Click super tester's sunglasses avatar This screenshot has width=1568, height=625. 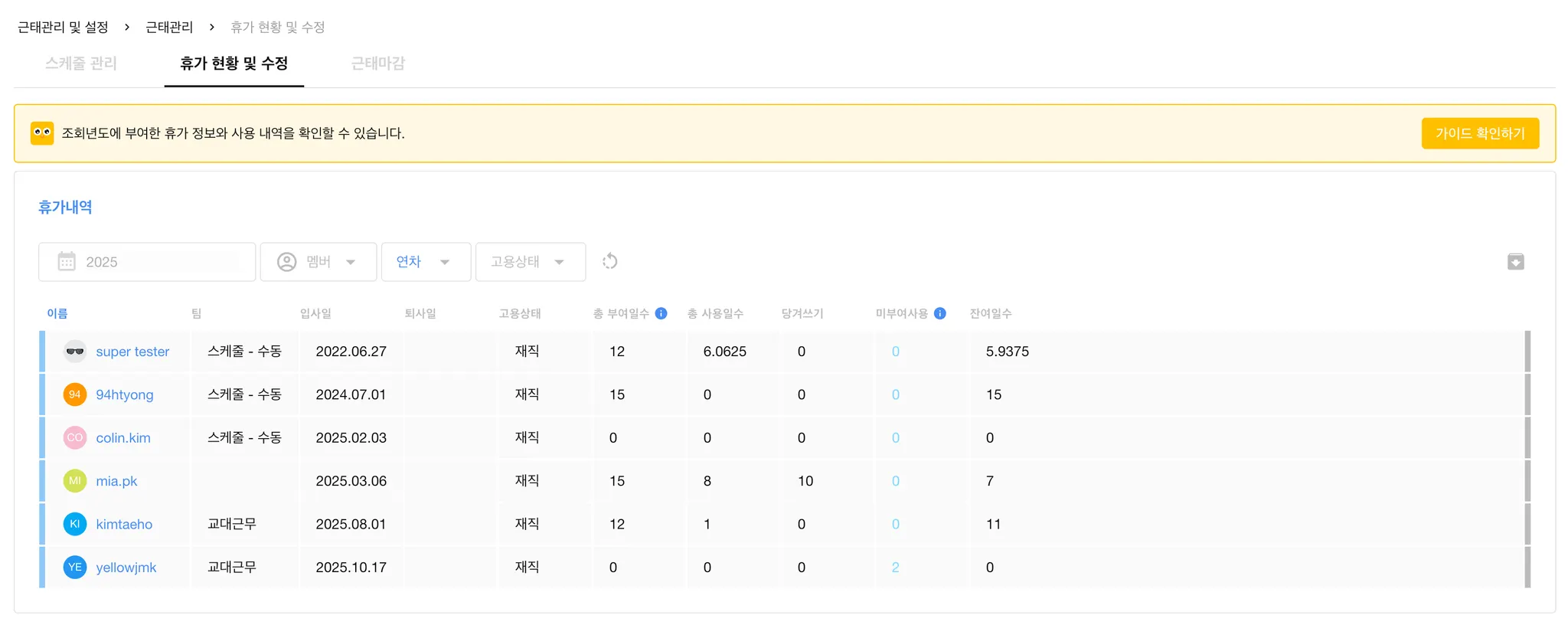[x=75, y=352]
